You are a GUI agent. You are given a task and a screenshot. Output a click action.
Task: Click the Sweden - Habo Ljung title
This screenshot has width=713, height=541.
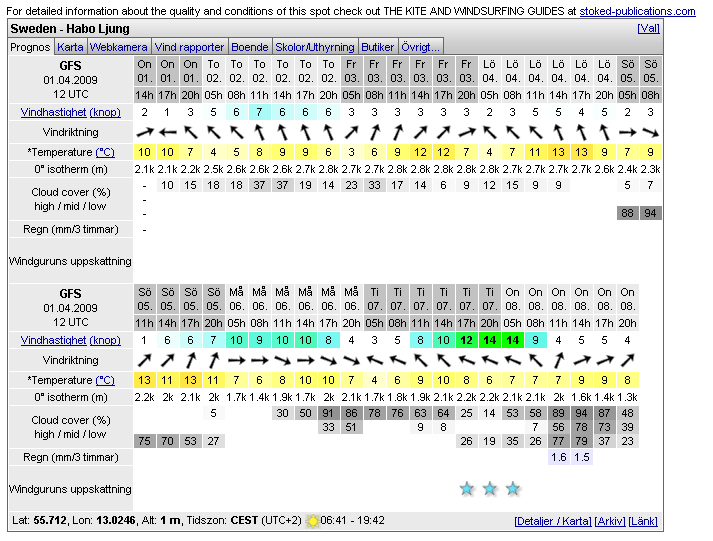[x=70, y=29]
